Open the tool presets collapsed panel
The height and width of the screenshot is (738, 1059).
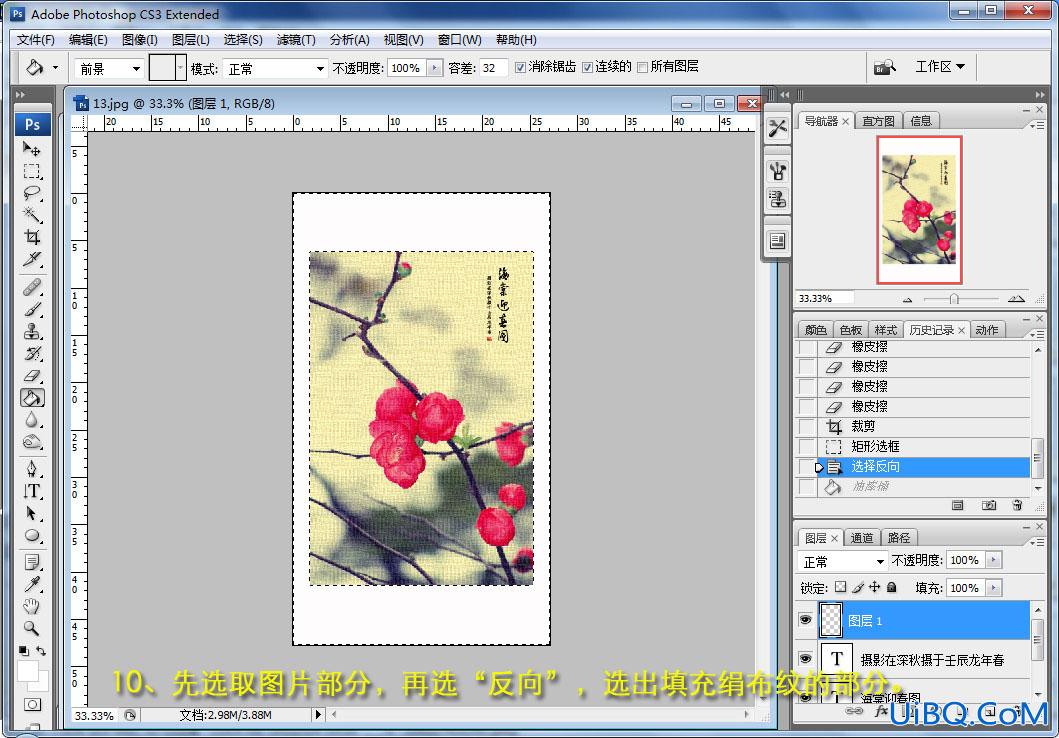777,128
